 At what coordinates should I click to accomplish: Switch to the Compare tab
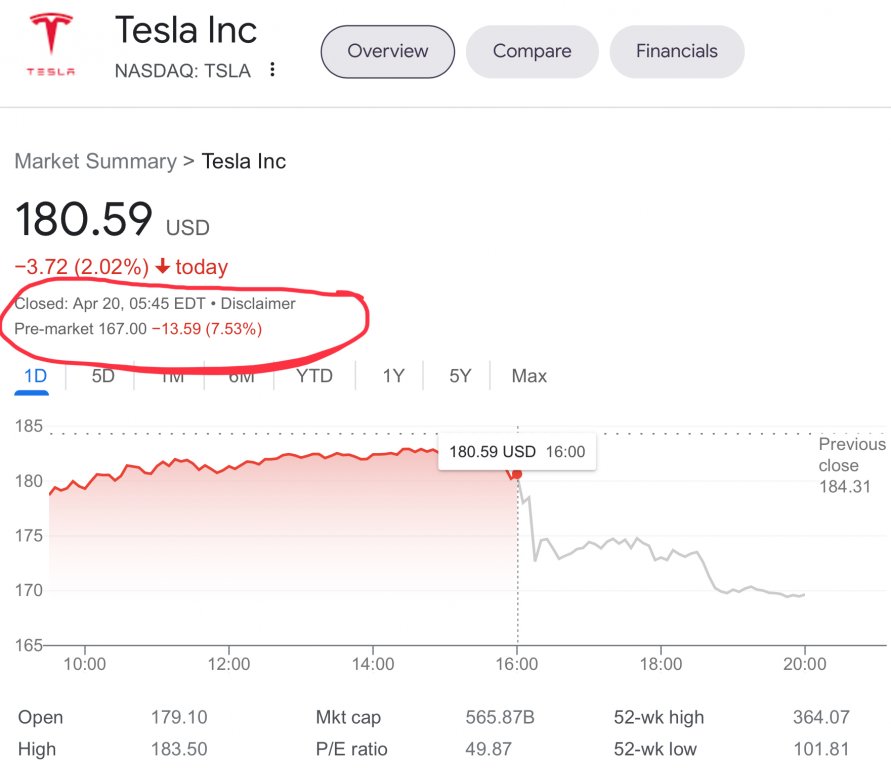532,51
